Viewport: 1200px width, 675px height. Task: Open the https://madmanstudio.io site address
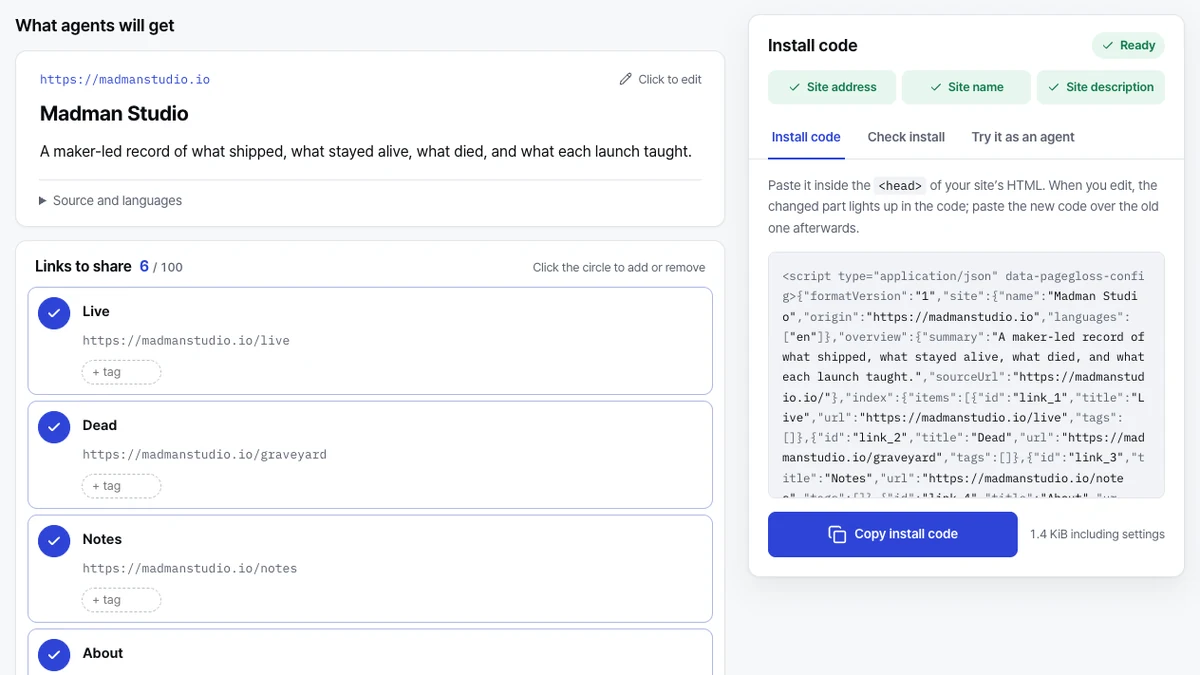point(125,79)
